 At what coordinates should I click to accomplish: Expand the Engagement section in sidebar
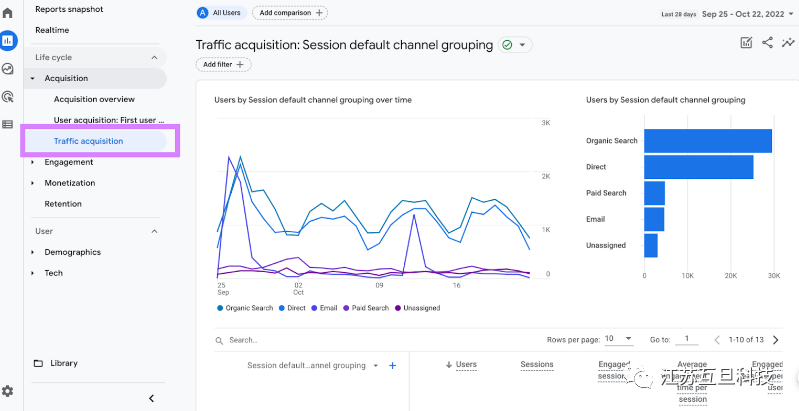(69, 162)
